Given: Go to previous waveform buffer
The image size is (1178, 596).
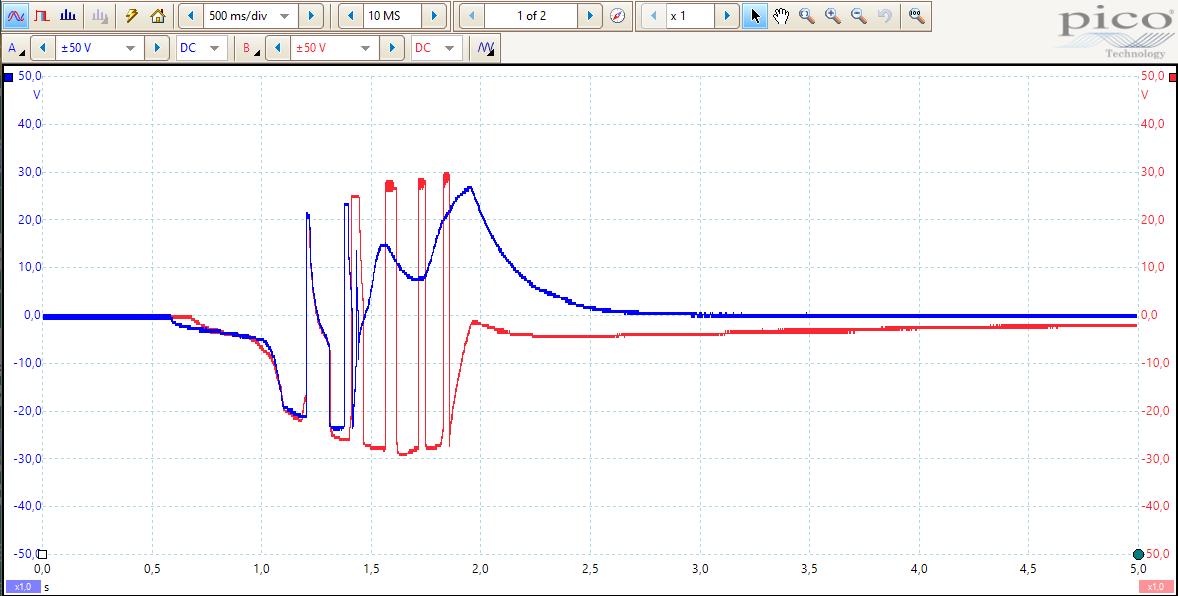Looking at the screenshot, I should pyautogui.click(x=472, y=15).
